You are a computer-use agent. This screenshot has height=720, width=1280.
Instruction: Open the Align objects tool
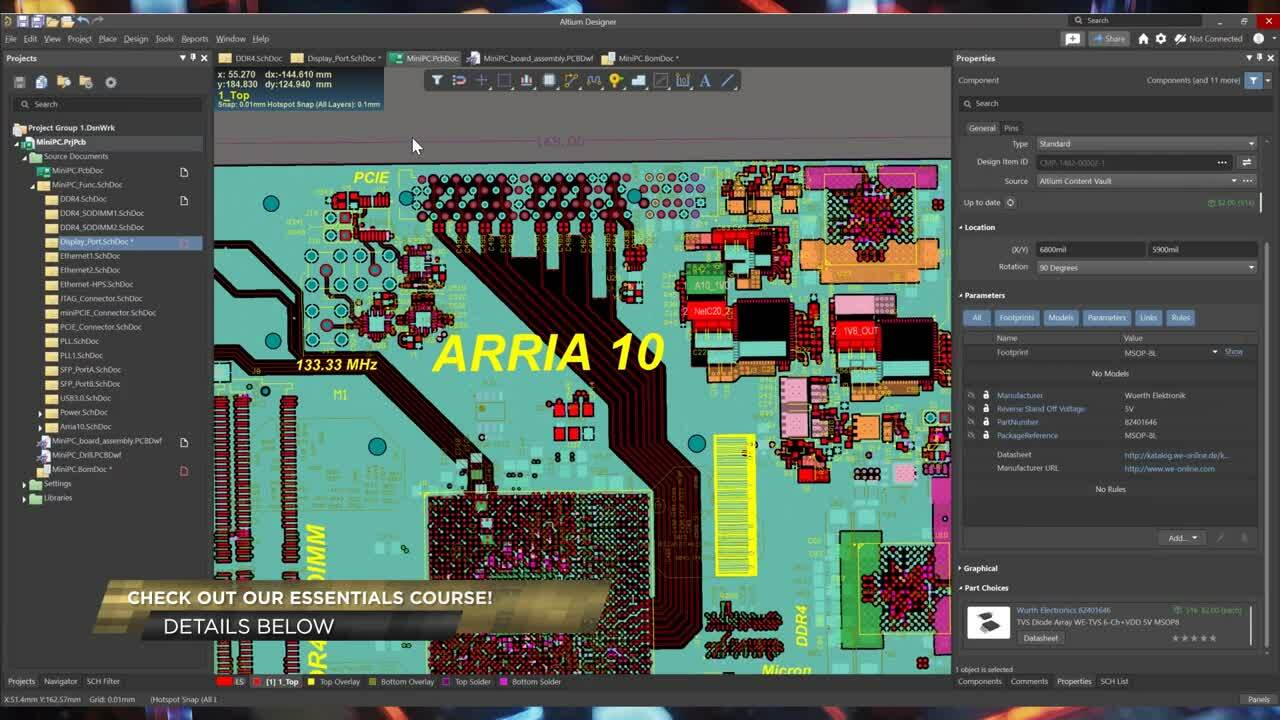pyautogui.click(x=526, y=80)
